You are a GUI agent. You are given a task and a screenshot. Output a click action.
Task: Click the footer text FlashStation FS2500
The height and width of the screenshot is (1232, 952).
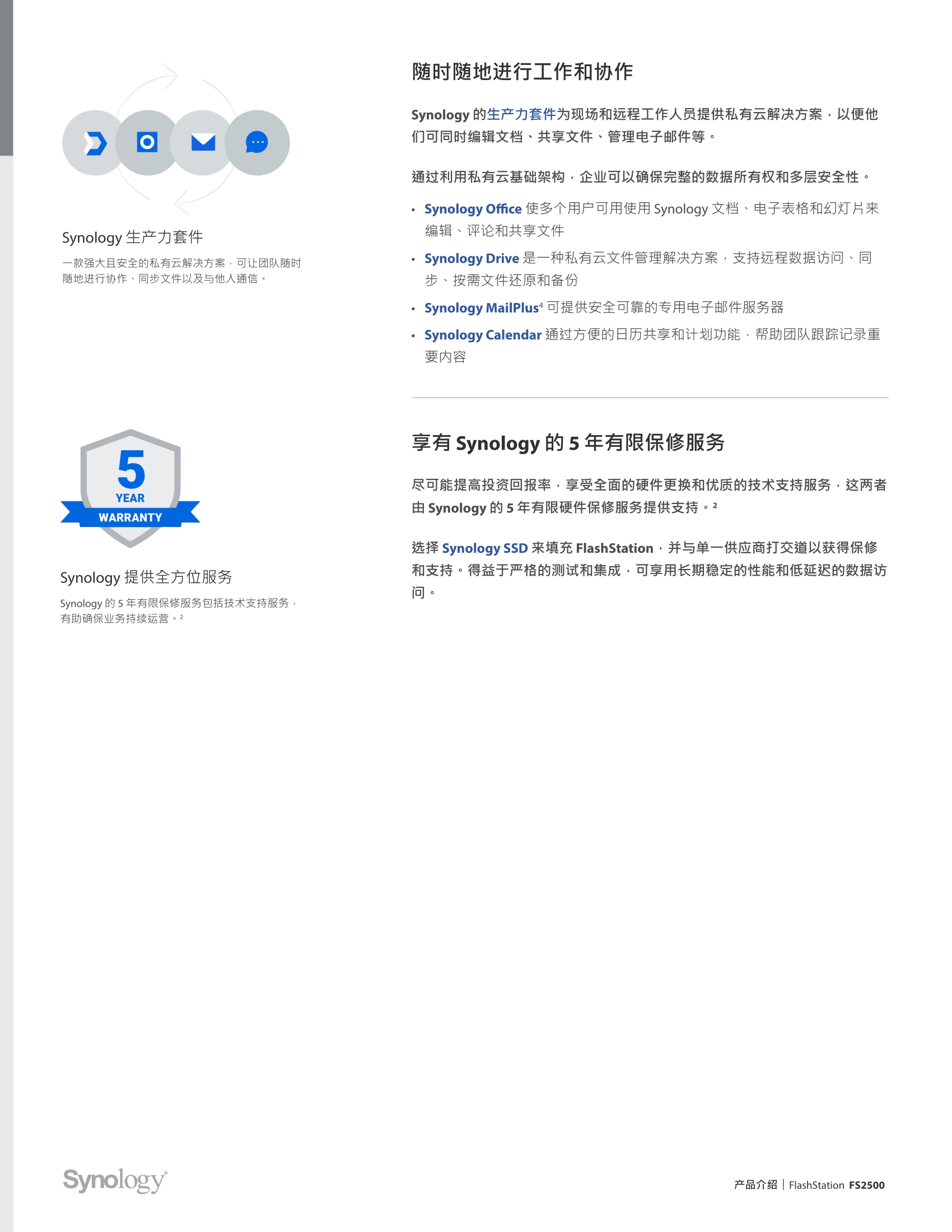click(837, 1185)
